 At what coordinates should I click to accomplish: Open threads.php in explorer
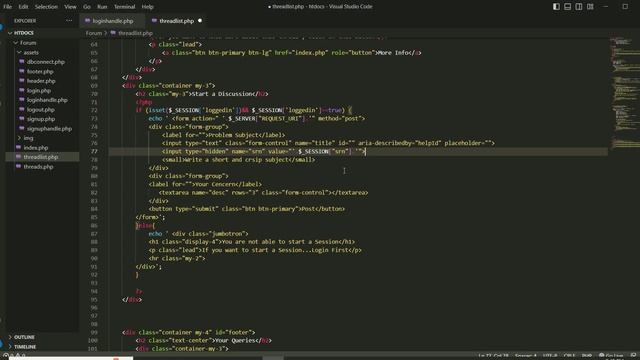pyautogui.click(x=38, y=167)
